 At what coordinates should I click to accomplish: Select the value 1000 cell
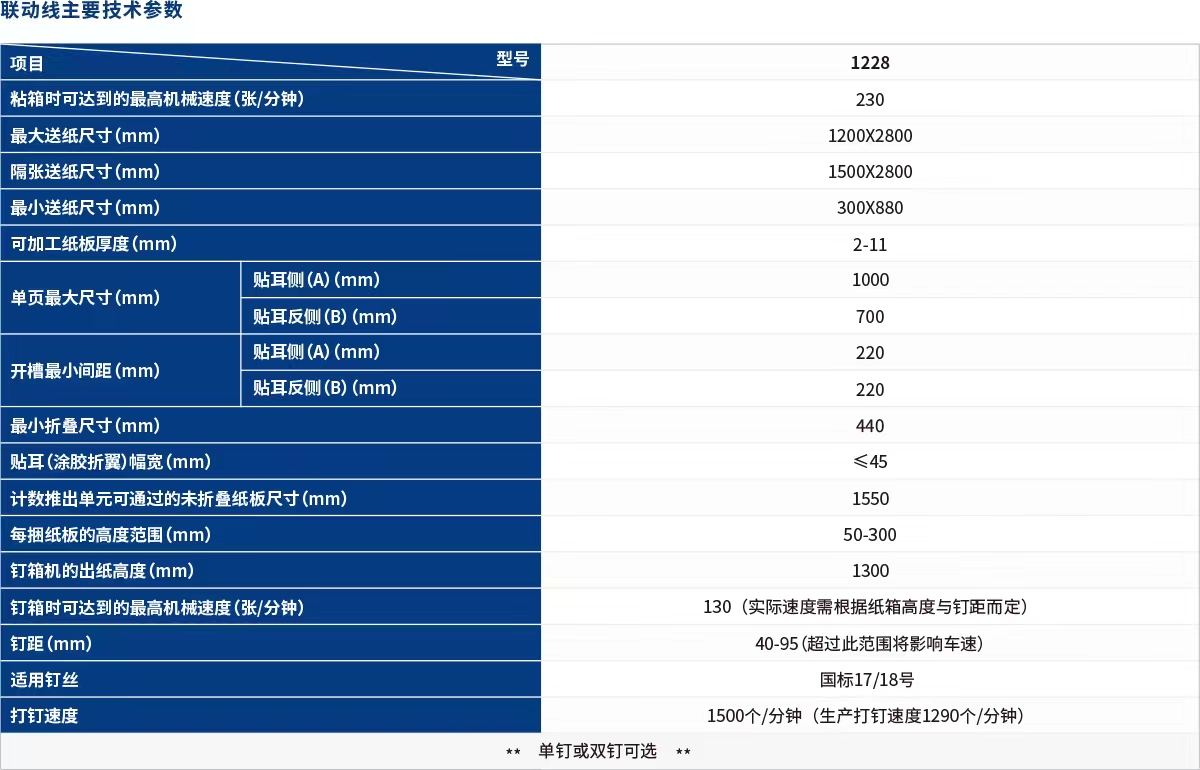(x=870, y=280)
